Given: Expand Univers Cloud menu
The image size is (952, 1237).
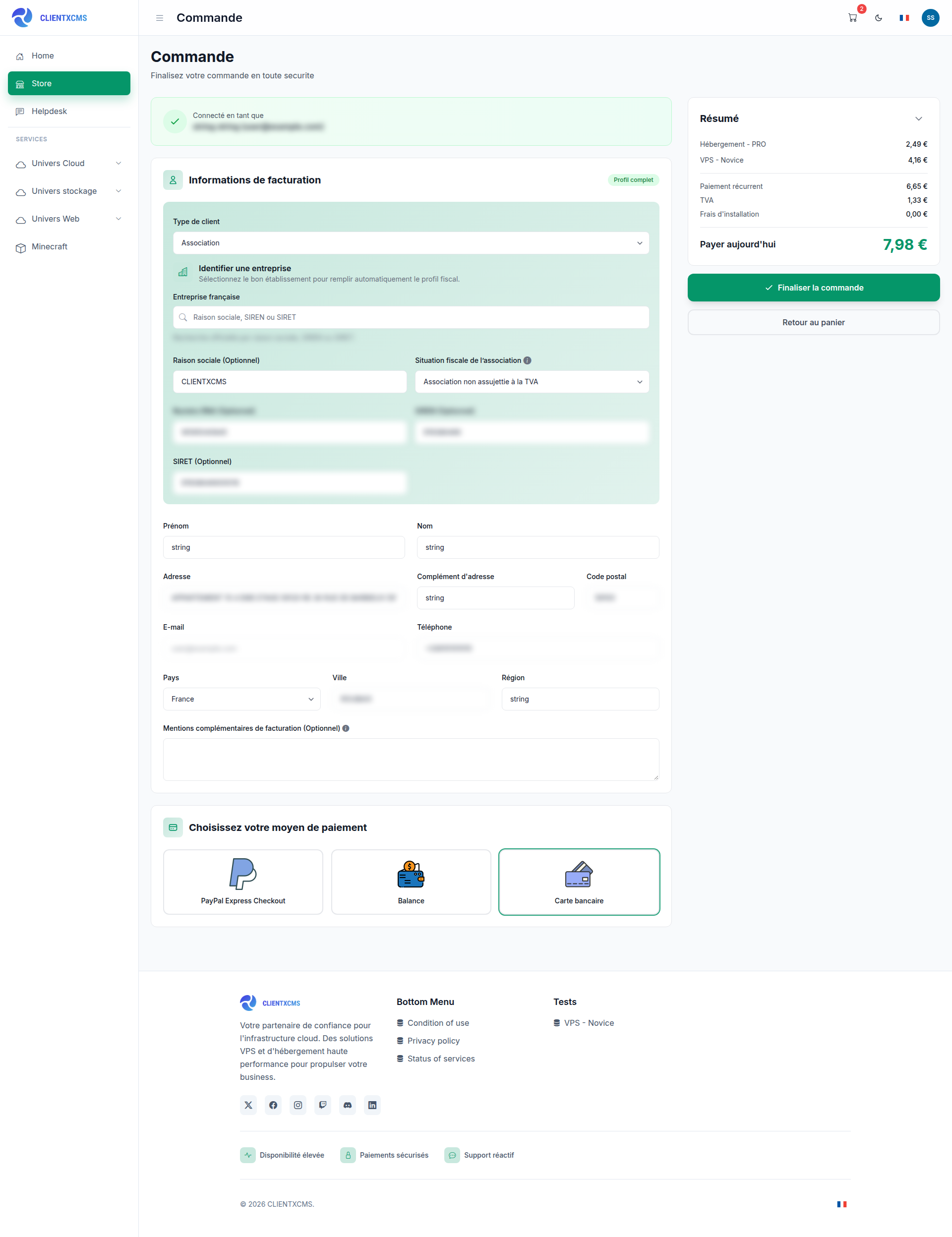Looking at the screenshot, I should click(x=69, y=164).
